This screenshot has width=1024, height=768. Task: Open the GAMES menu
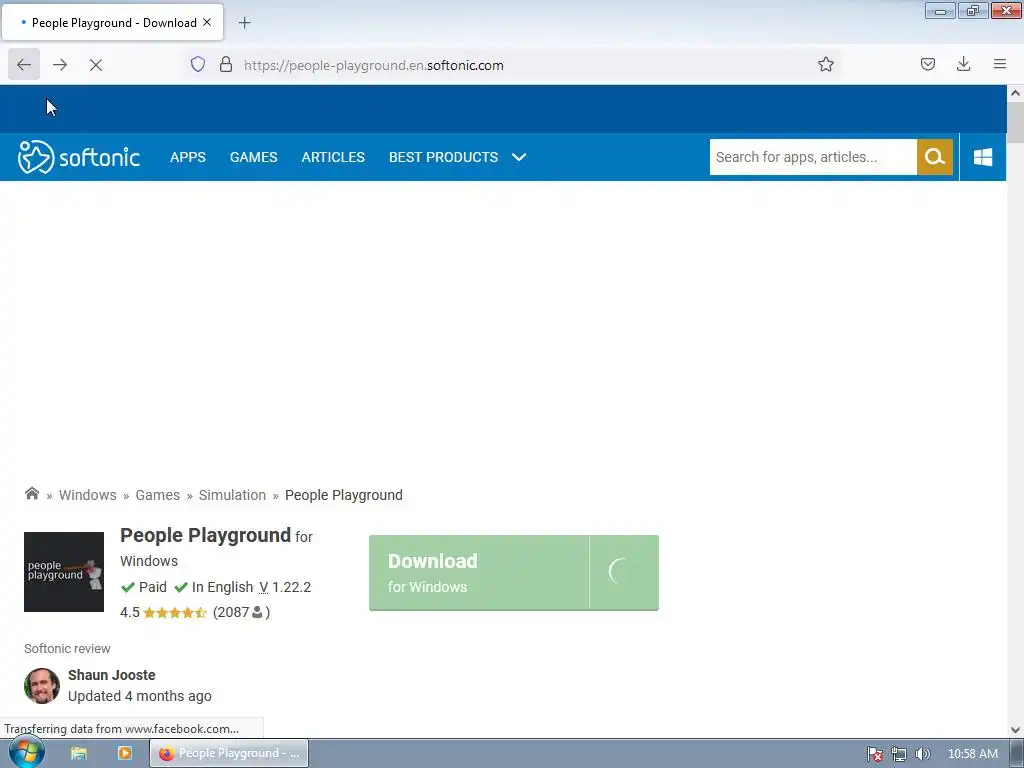253,157
